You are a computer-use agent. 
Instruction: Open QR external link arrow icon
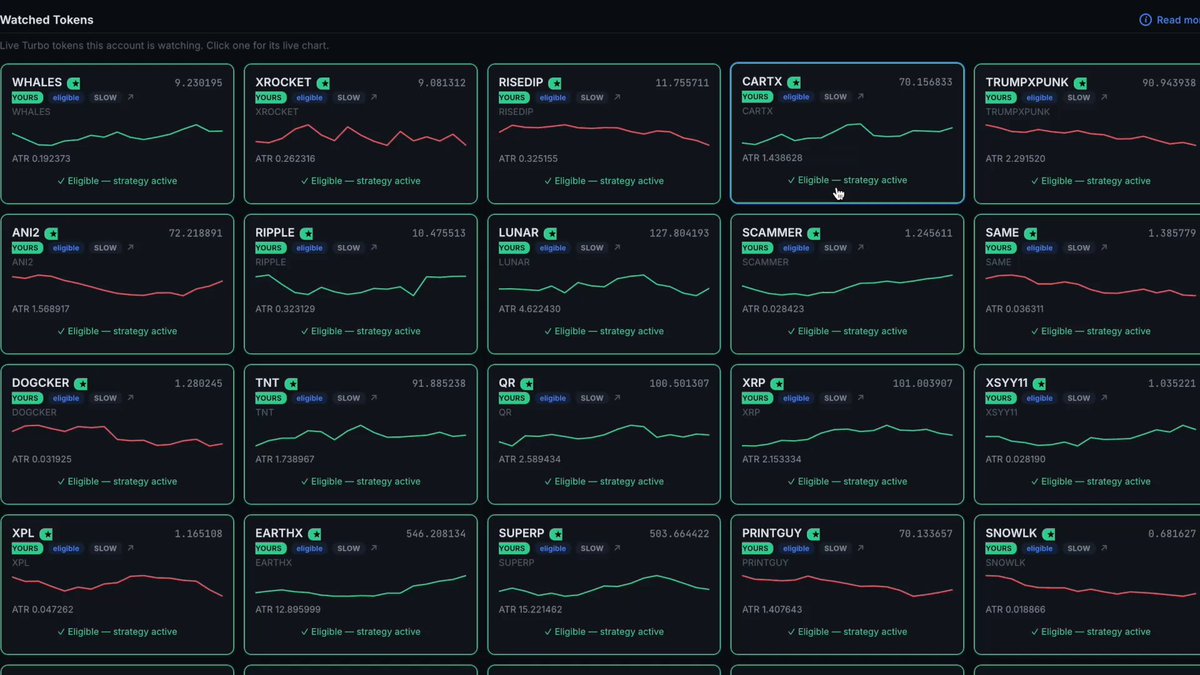pyautogui.click(x=618, y=398)
